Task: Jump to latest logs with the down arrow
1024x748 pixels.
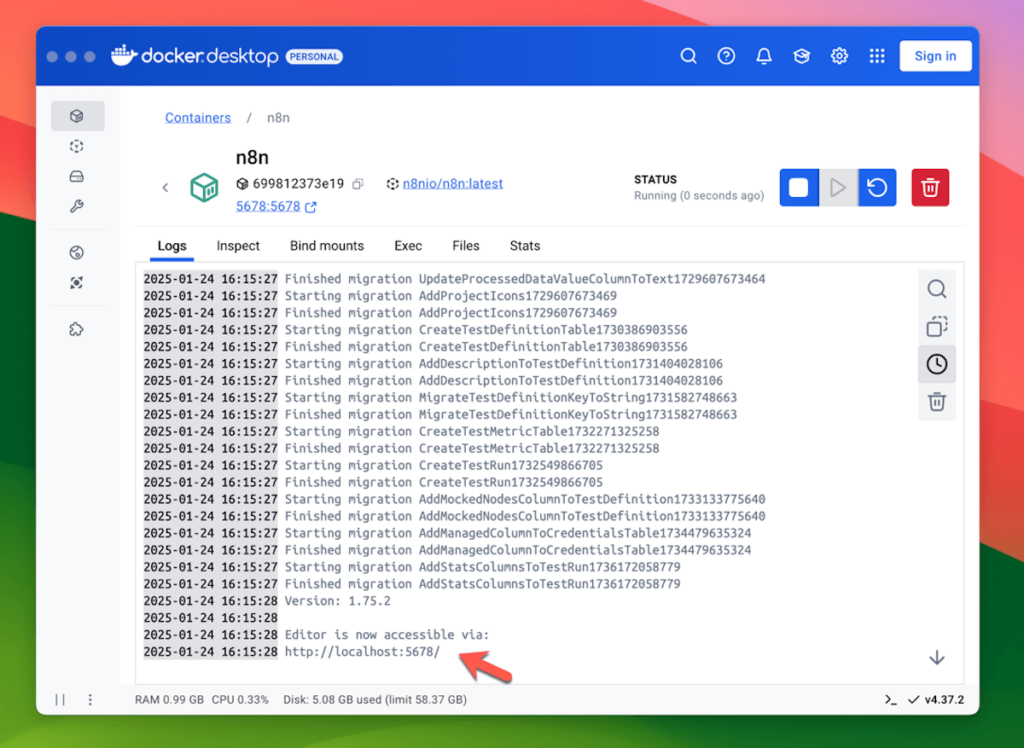Action: click(936, 657)
